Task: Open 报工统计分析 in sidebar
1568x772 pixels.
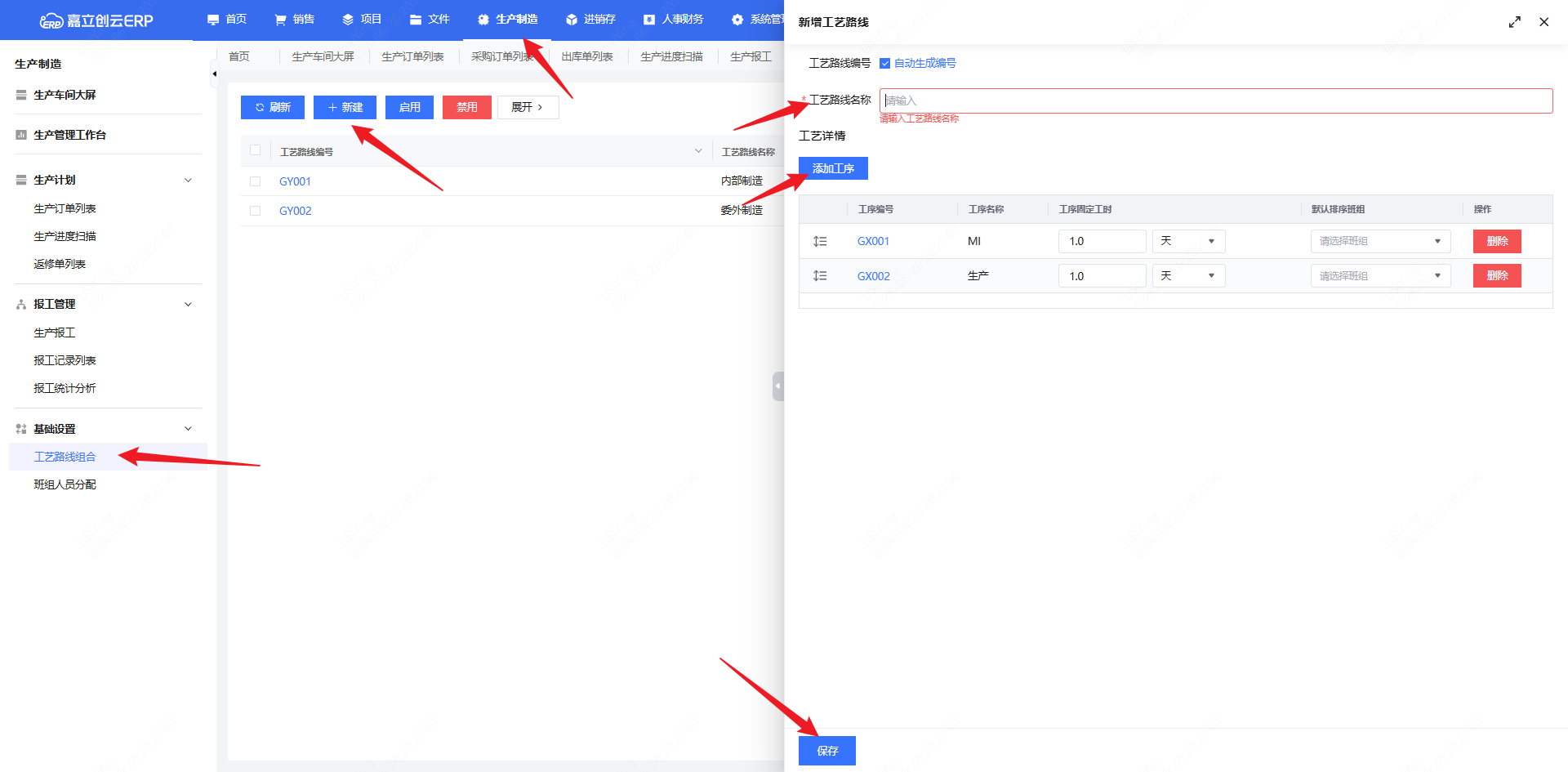Action: pos(65,388)
